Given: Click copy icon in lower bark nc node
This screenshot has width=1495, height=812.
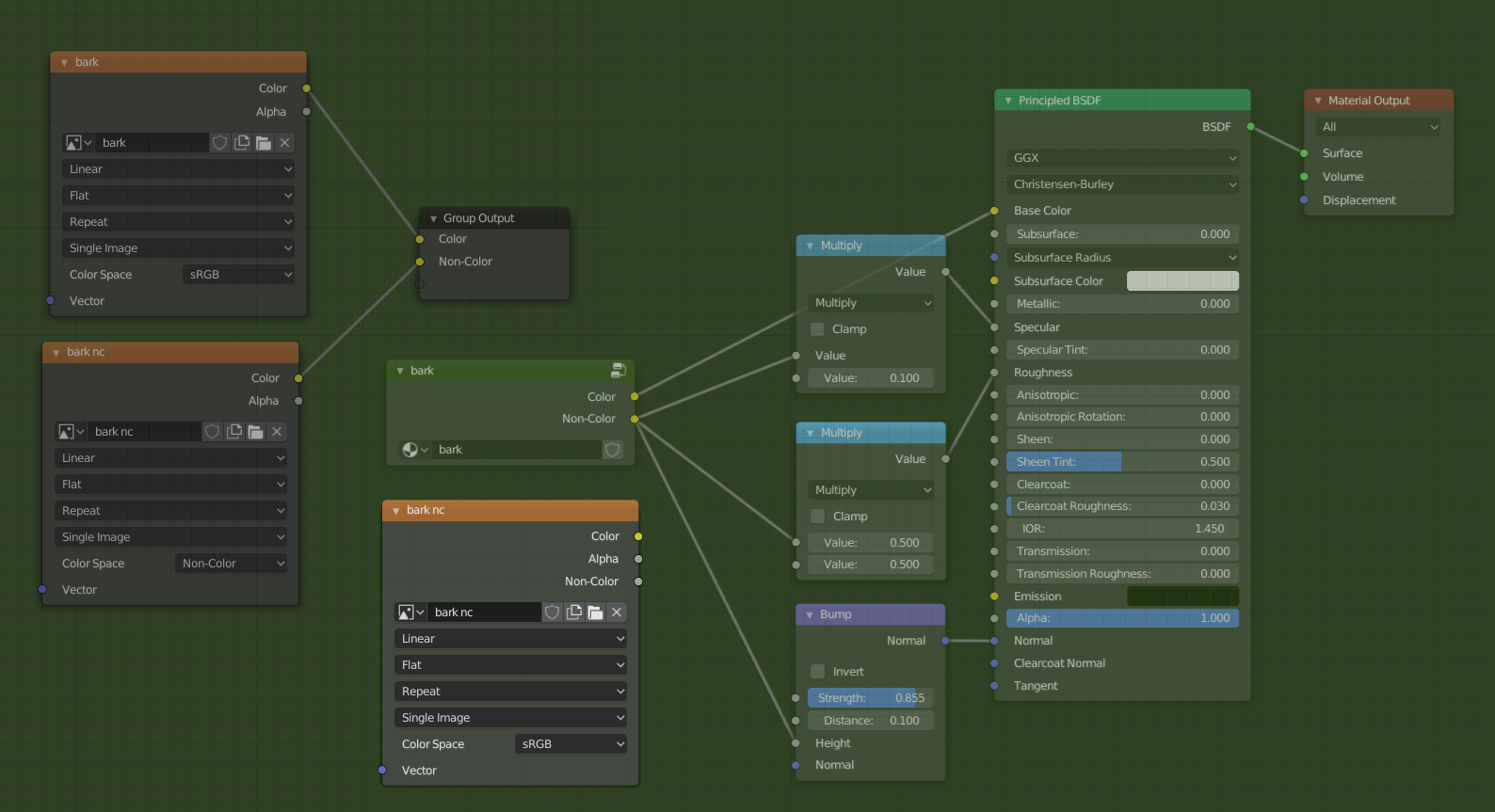Looking at the screenshot, I should point(573,613).
